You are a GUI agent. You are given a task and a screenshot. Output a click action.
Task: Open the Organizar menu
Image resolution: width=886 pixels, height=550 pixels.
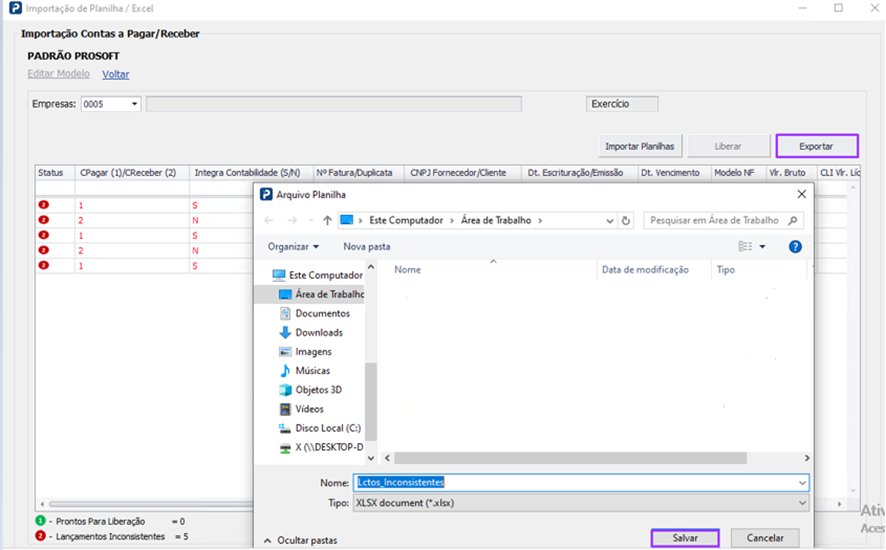tap(293, 246)
